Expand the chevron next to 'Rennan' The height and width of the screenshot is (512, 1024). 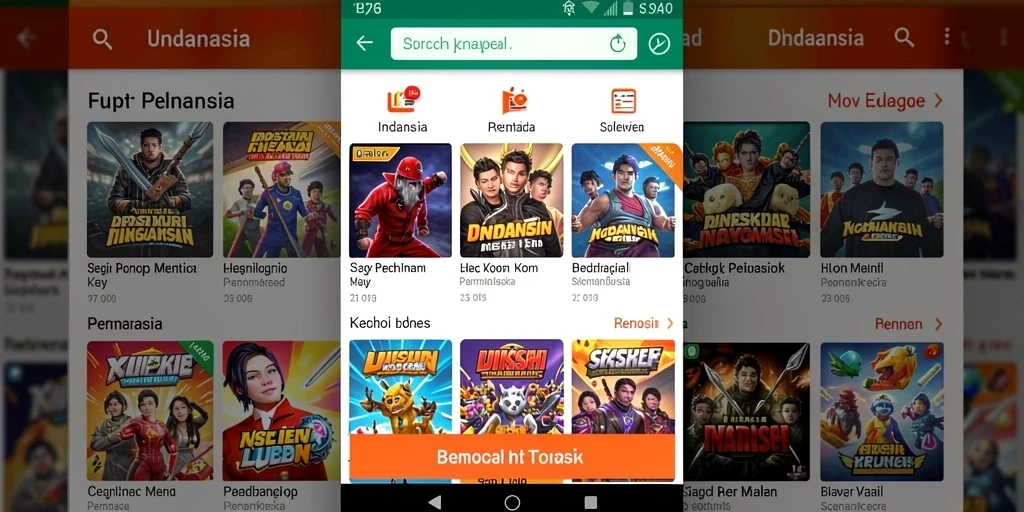pos(938,324)
